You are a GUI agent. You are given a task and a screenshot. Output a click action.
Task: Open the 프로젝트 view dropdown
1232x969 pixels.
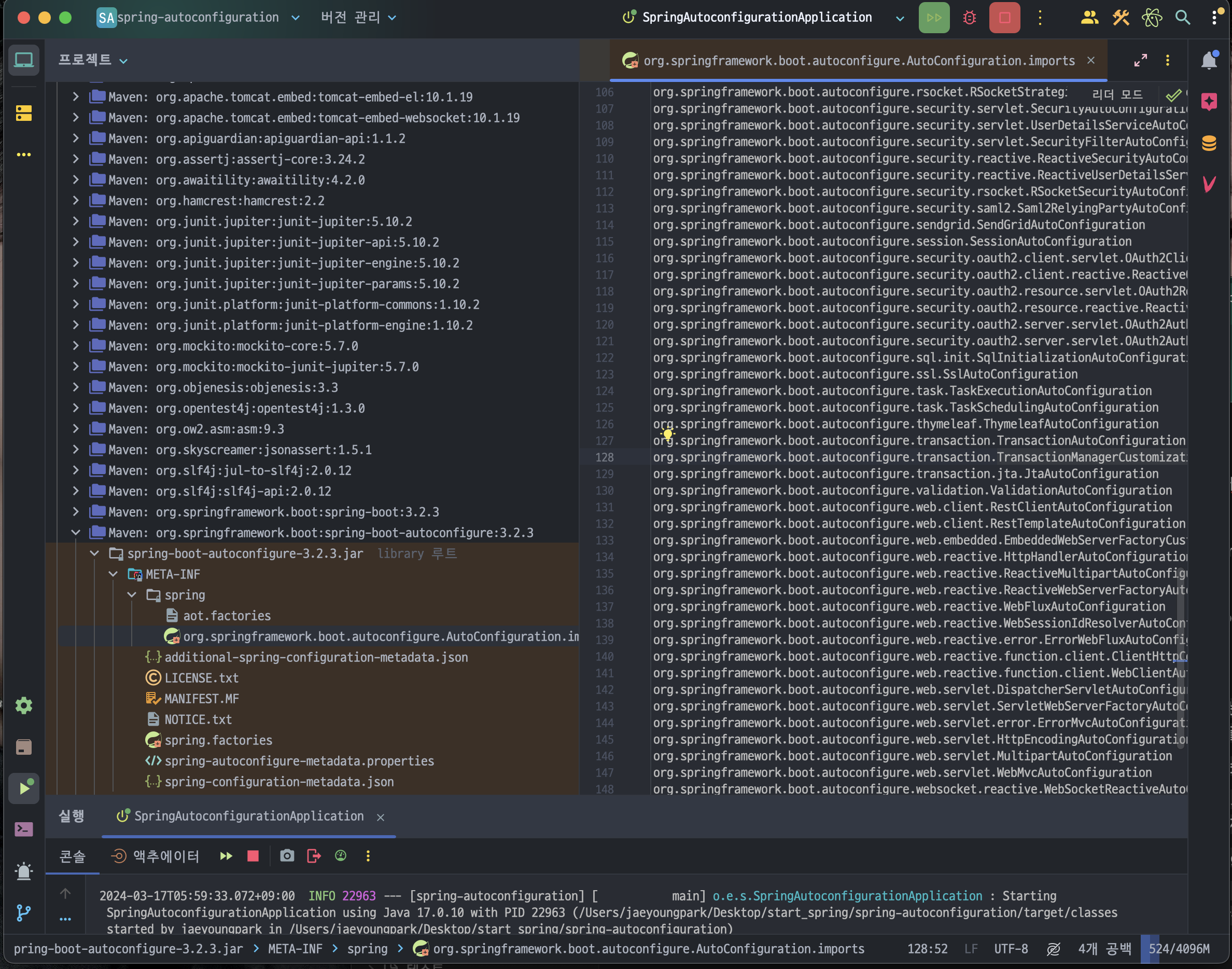[93, 60]
